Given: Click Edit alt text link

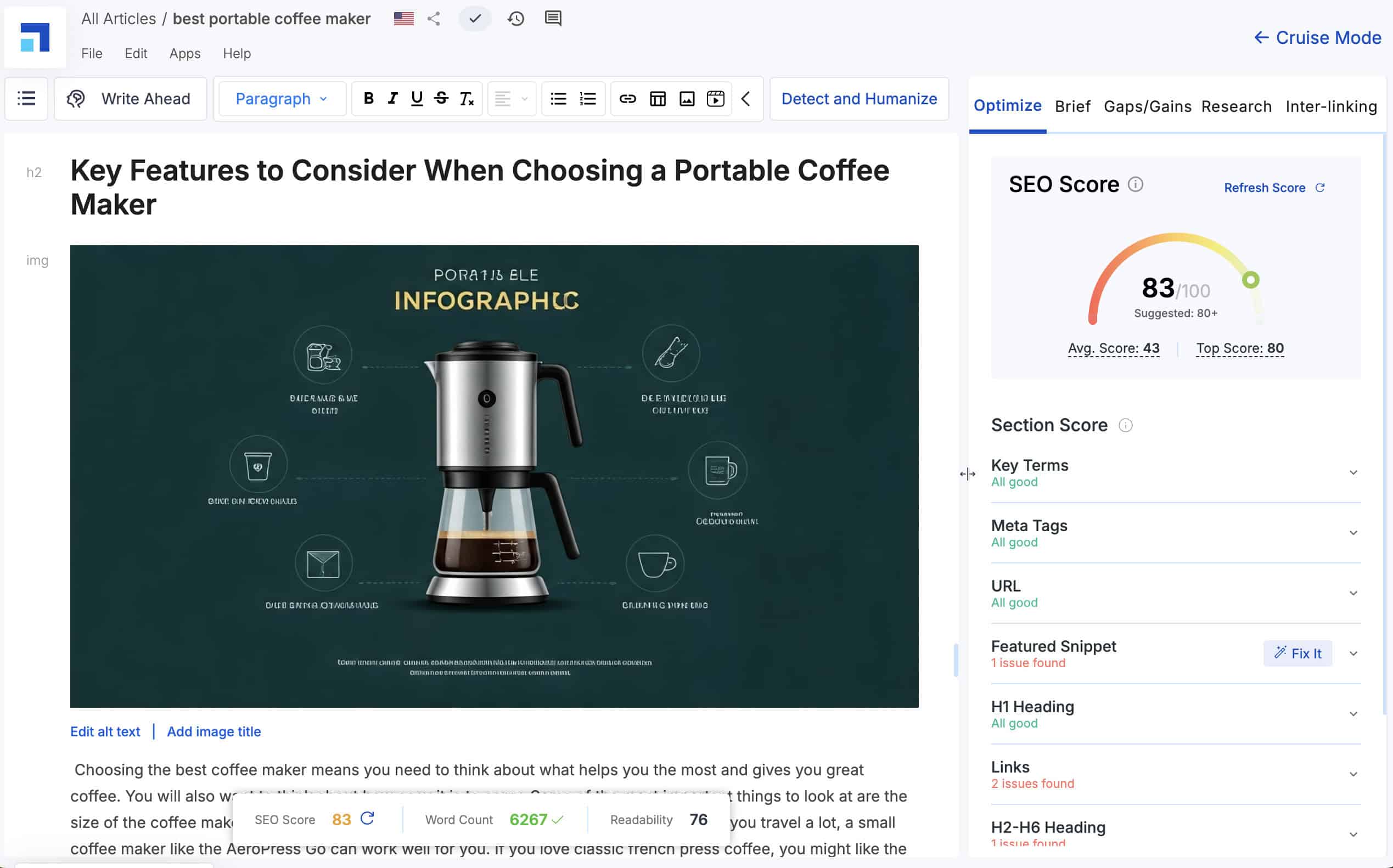Looking at the screenshot, I should click(x=105, y=731).
